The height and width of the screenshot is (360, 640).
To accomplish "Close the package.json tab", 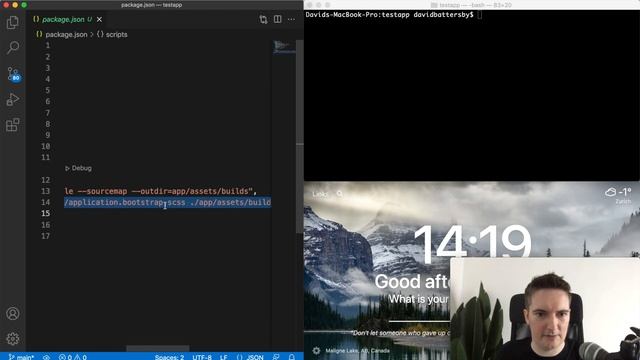I will [99, 19].
